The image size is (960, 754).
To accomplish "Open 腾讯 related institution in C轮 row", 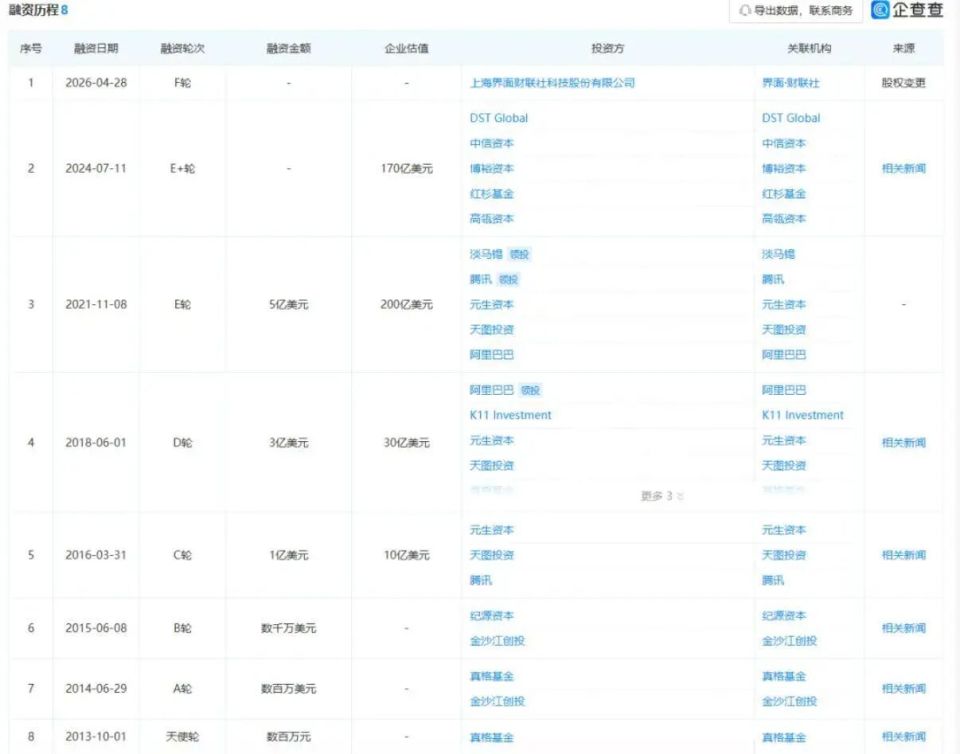I will 773,580.
